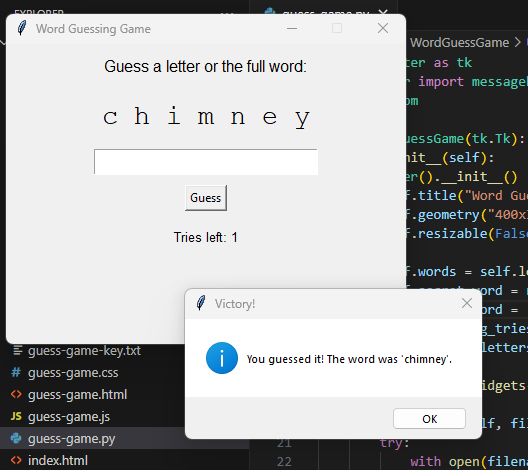The image size is (528, 470).
Task: Minimize the Word Guessing Game window
Action: tap(292, 28)
